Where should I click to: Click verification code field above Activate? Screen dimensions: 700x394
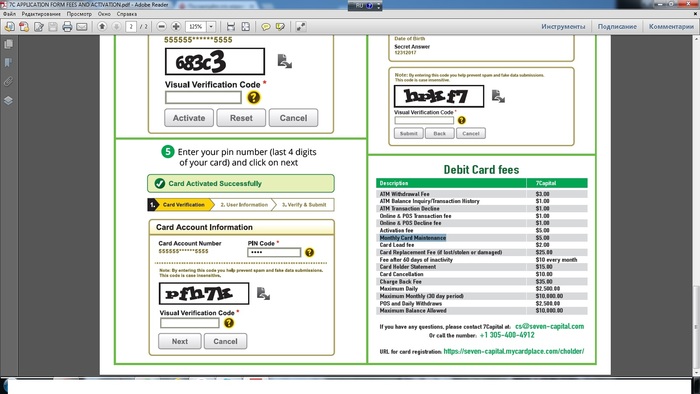click(203, 97)
